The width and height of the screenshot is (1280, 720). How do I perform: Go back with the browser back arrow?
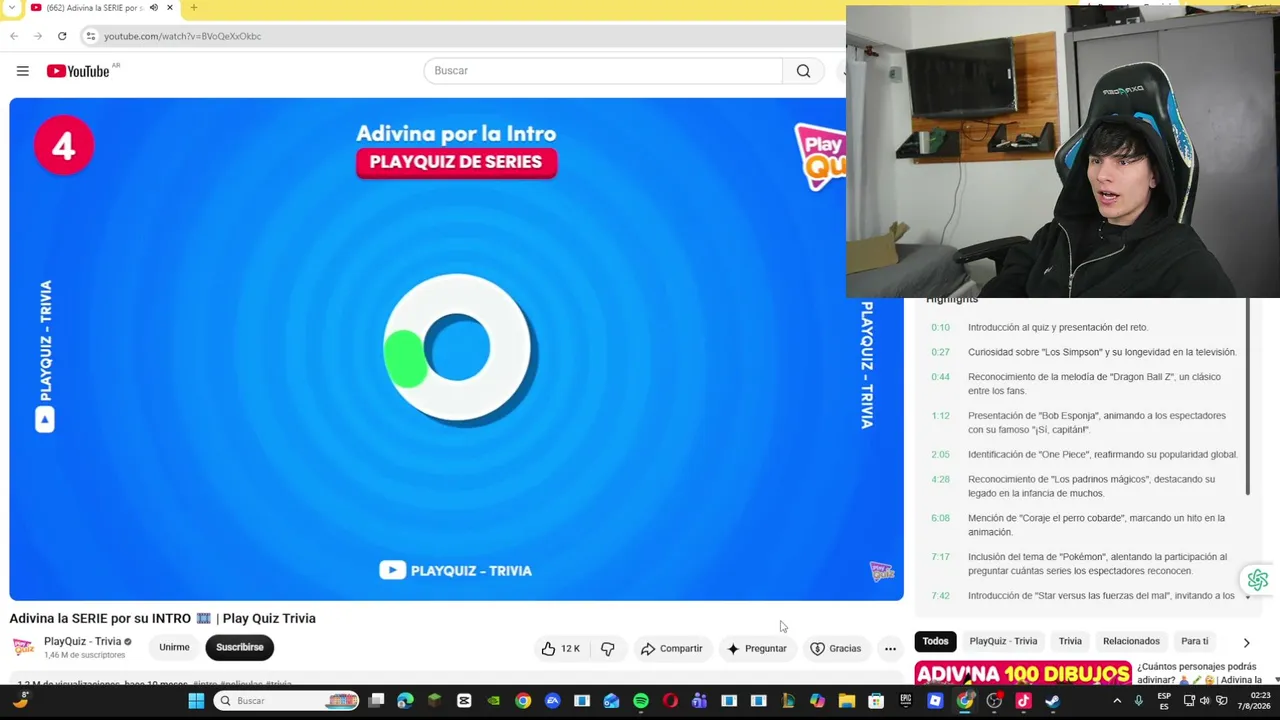click(x=14, y=36)
